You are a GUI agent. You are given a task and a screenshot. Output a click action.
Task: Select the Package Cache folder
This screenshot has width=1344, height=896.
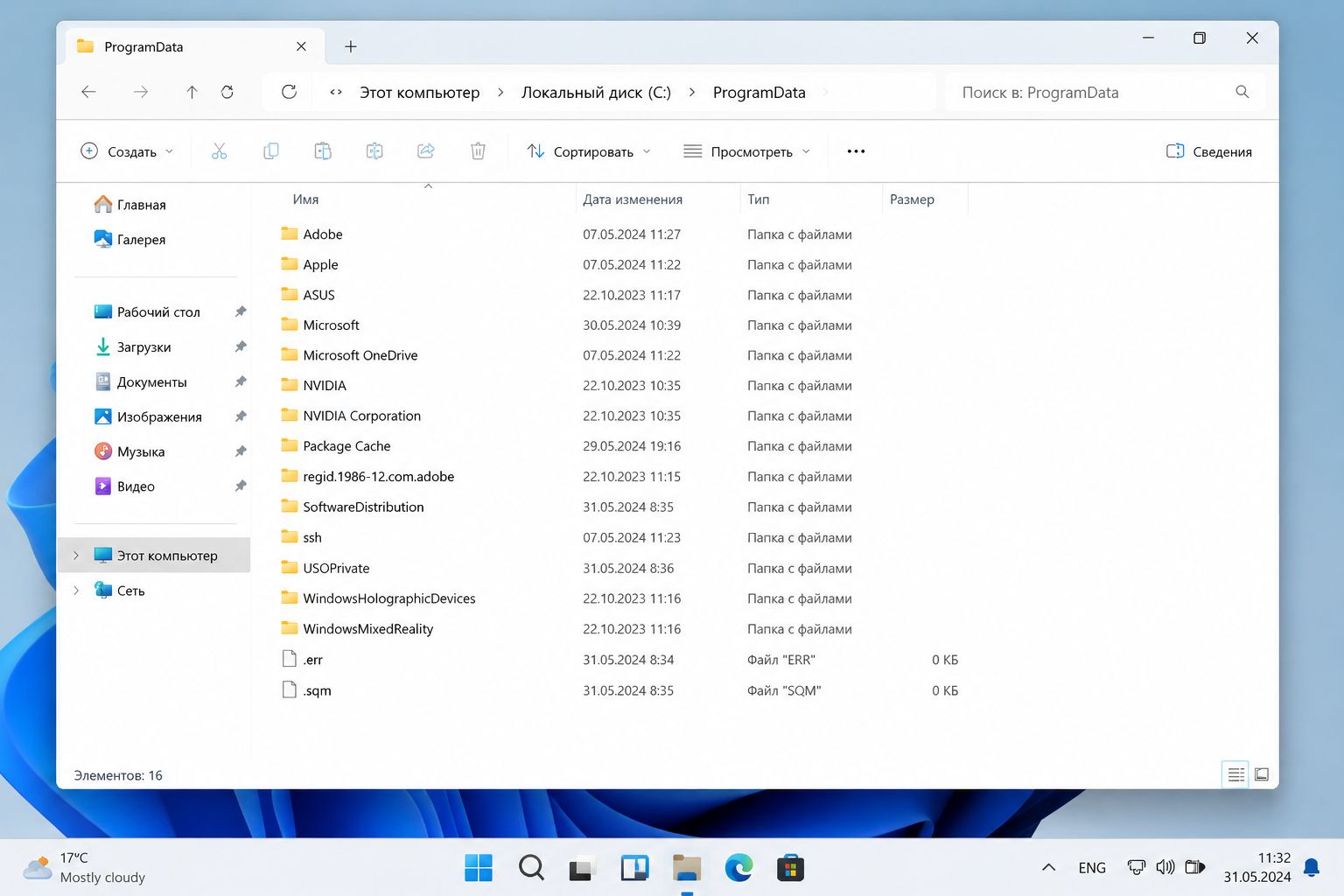click(x=346, y=445)
